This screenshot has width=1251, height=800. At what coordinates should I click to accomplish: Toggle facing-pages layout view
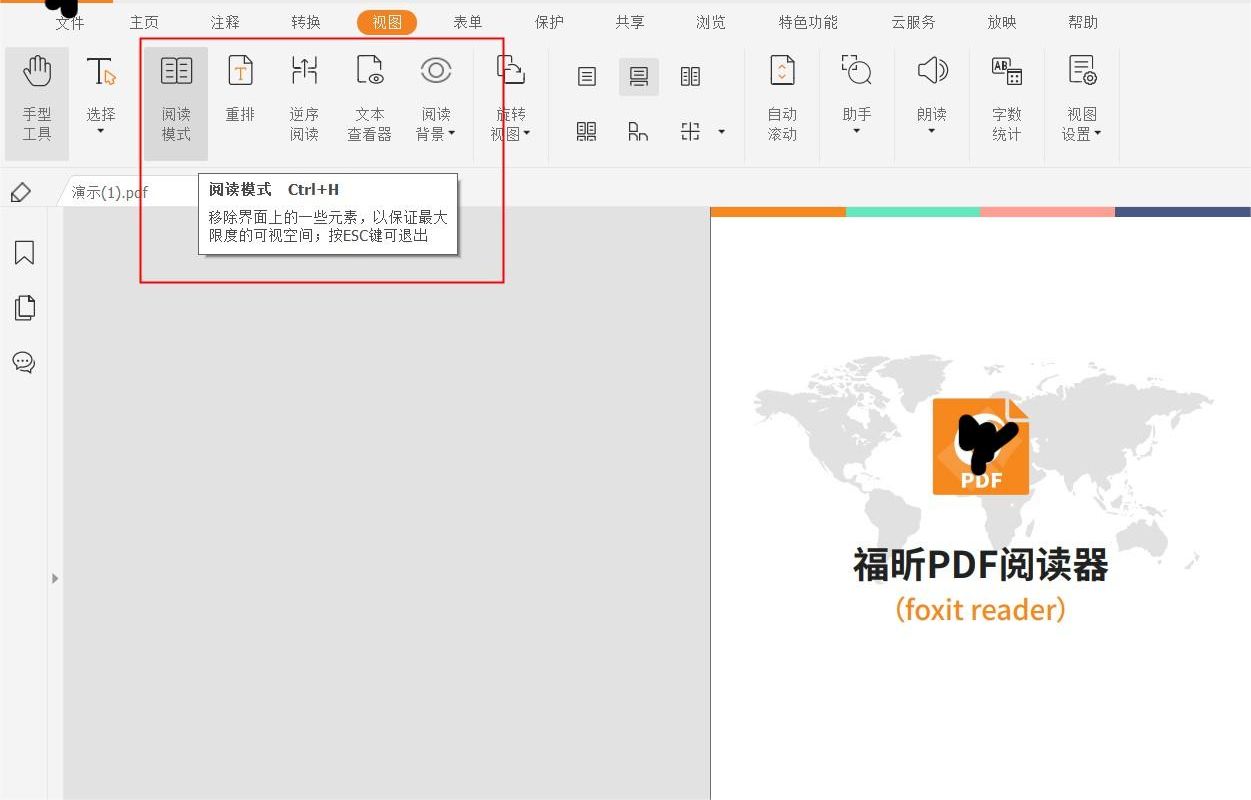pos(689,76)
